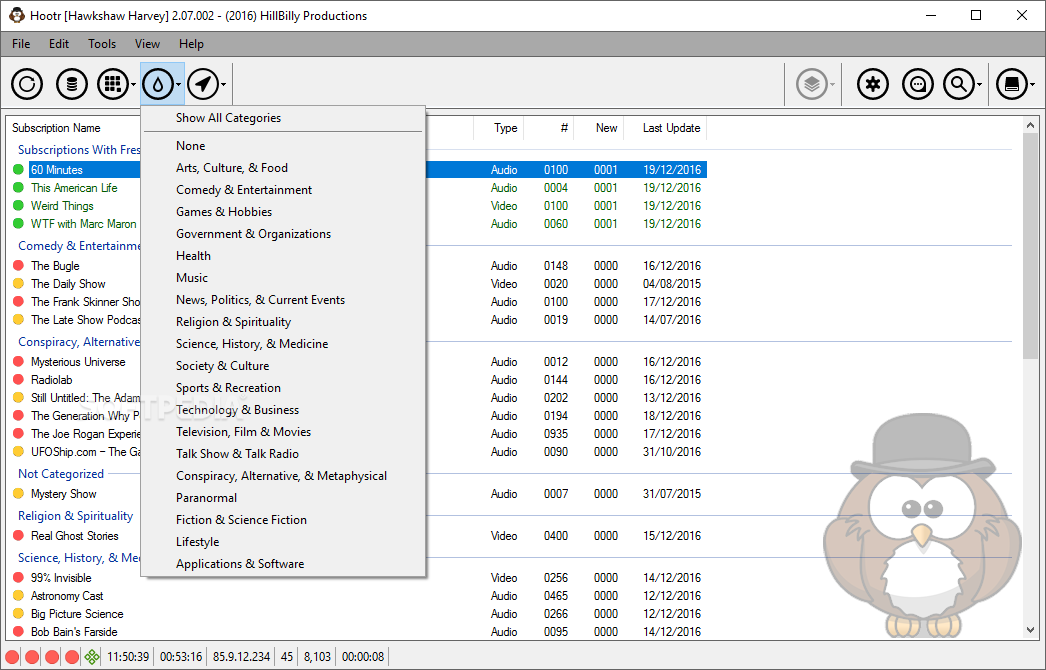Click the magnifier search icon

click(x=959, y=84)
